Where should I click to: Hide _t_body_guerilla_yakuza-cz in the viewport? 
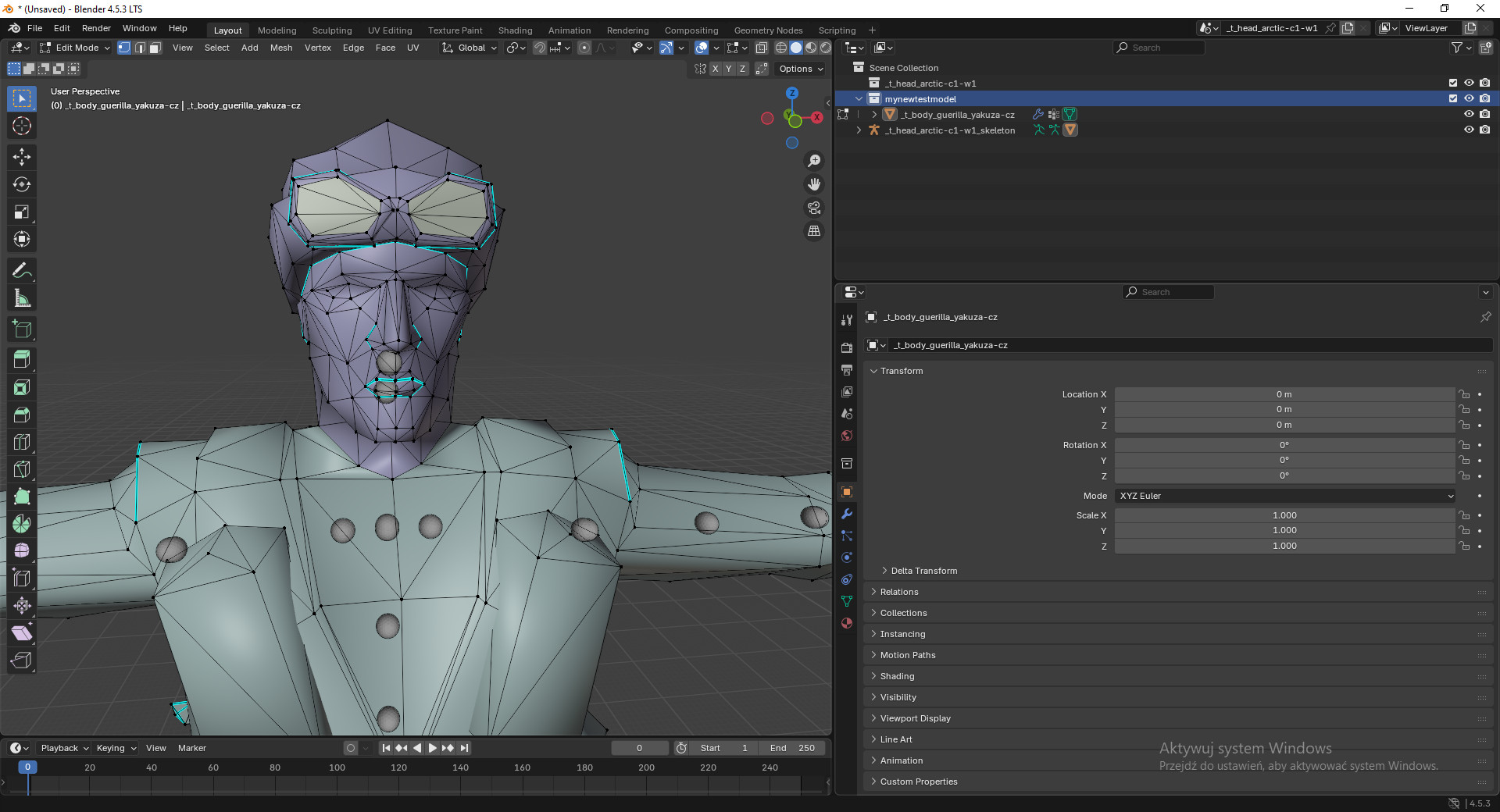click(x=1469, y=114)
